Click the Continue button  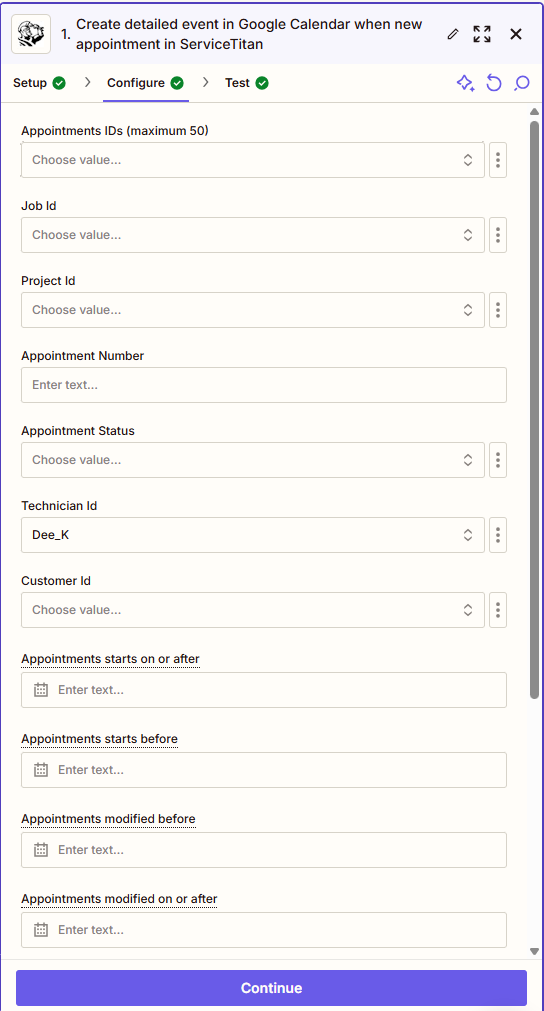pyautogui.click(x=271, y=988)
